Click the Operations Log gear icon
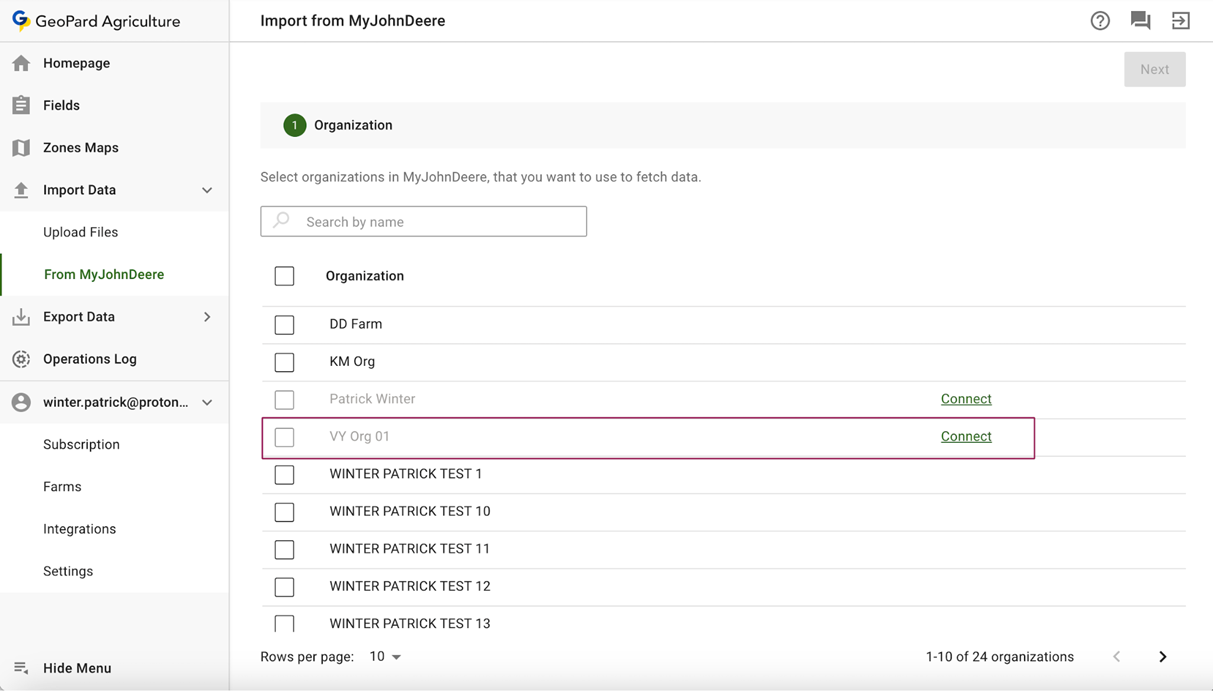Viewport: 1213px width, 692px height. click(21, 359)
